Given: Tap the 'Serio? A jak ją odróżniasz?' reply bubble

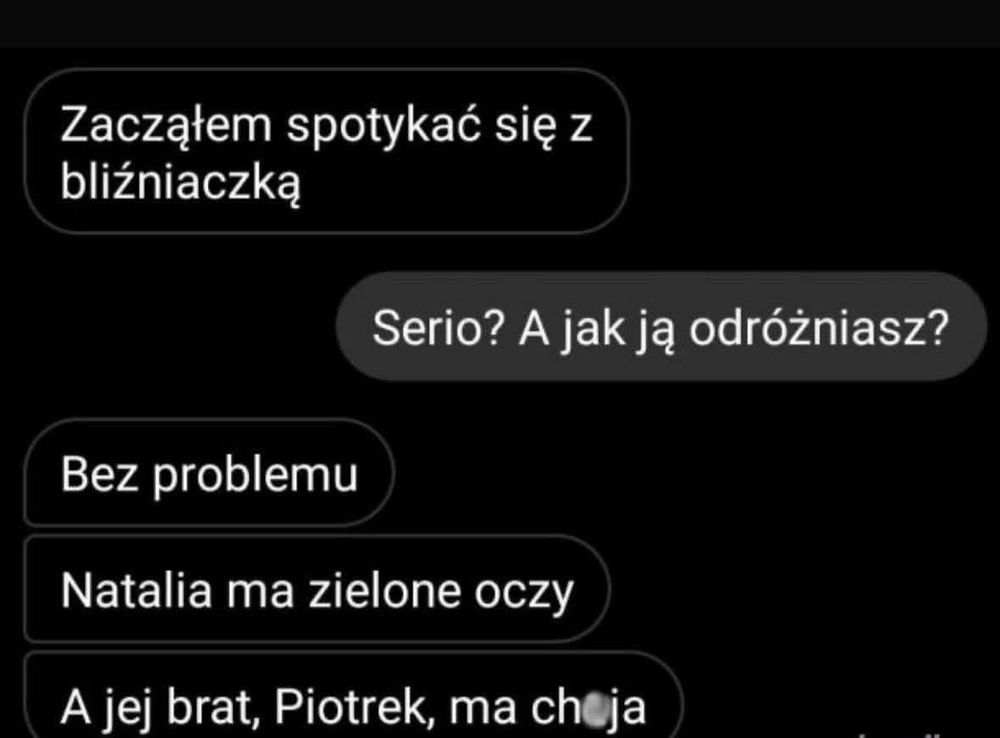Looking at the screenshot, I should point(661,327).
